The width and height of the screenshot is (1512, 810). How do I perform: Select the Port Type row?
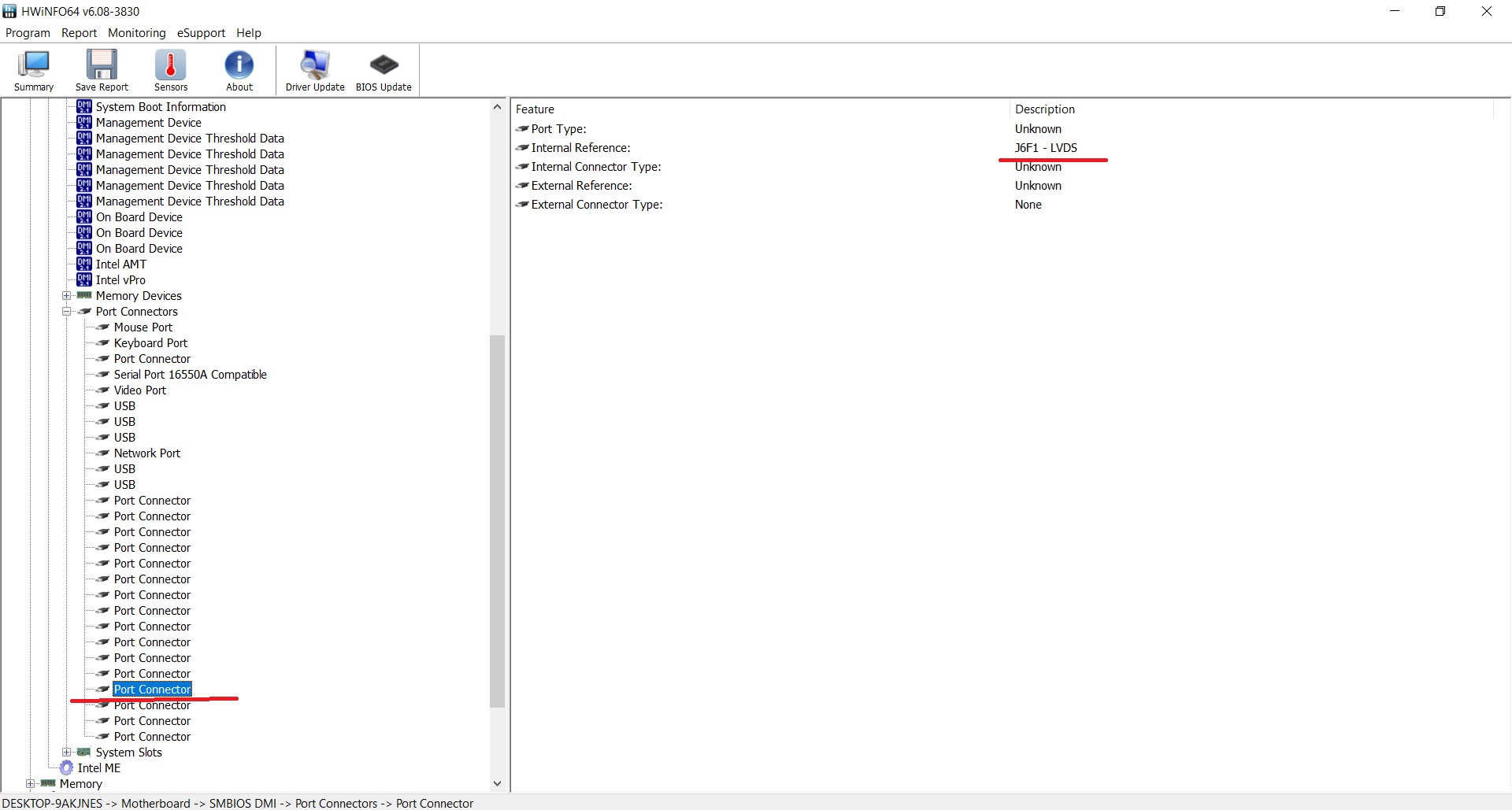click(1004, 129)
